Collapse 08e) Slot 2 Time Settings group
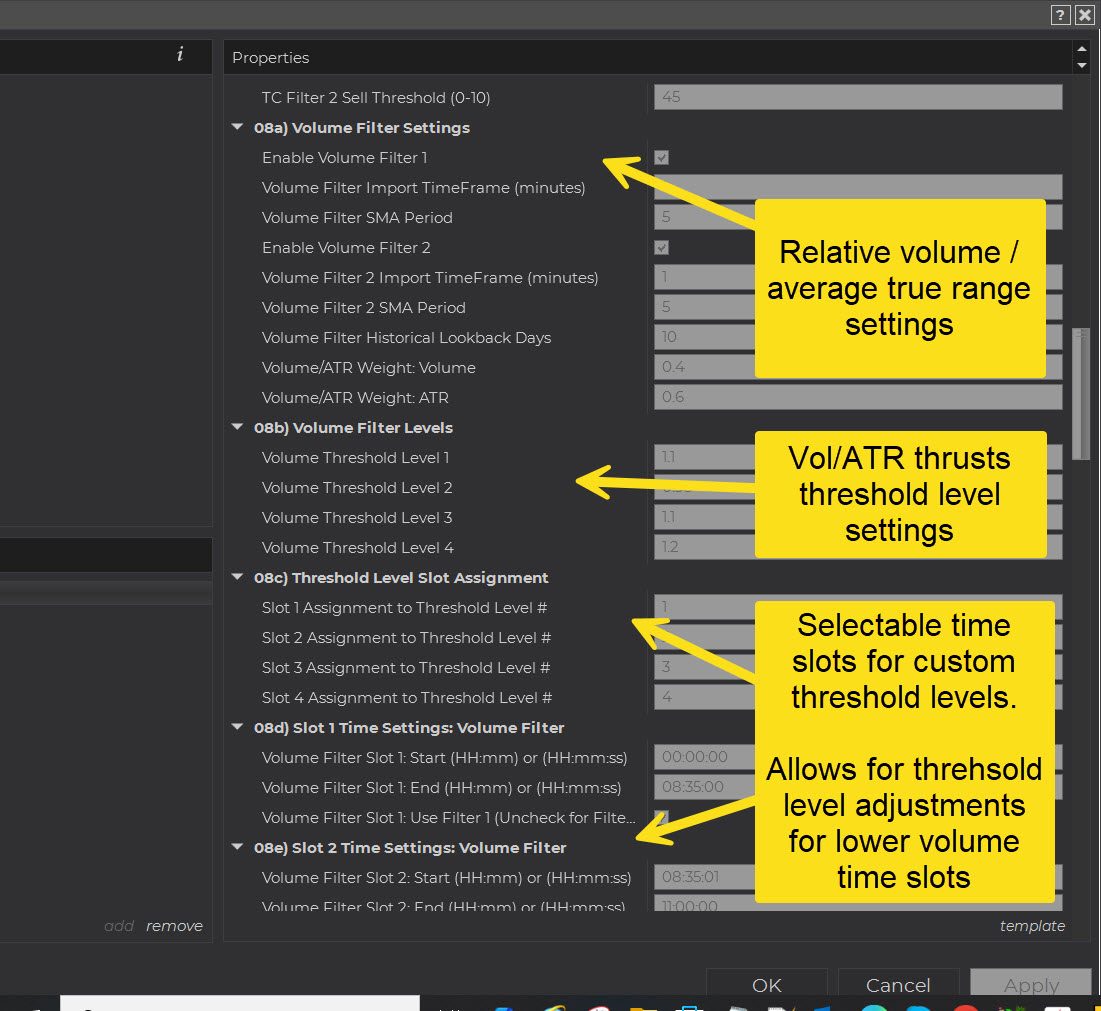 click(x=238, y=848)
